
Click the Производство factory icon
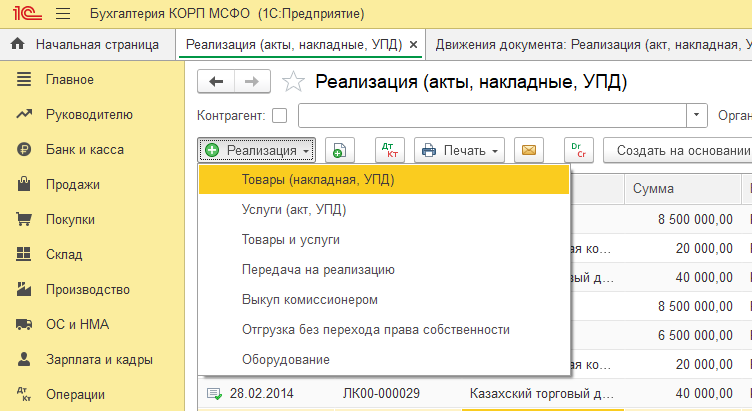(x=24, y=289)
